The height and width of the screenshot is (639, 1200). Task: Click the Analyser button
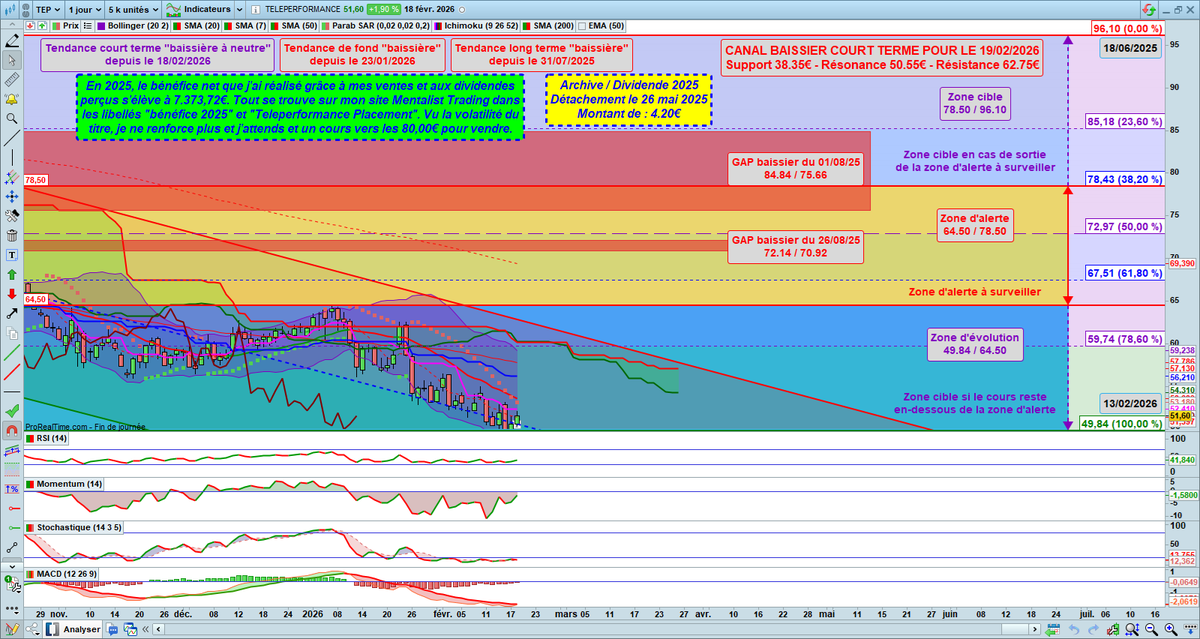coord(74,629)
